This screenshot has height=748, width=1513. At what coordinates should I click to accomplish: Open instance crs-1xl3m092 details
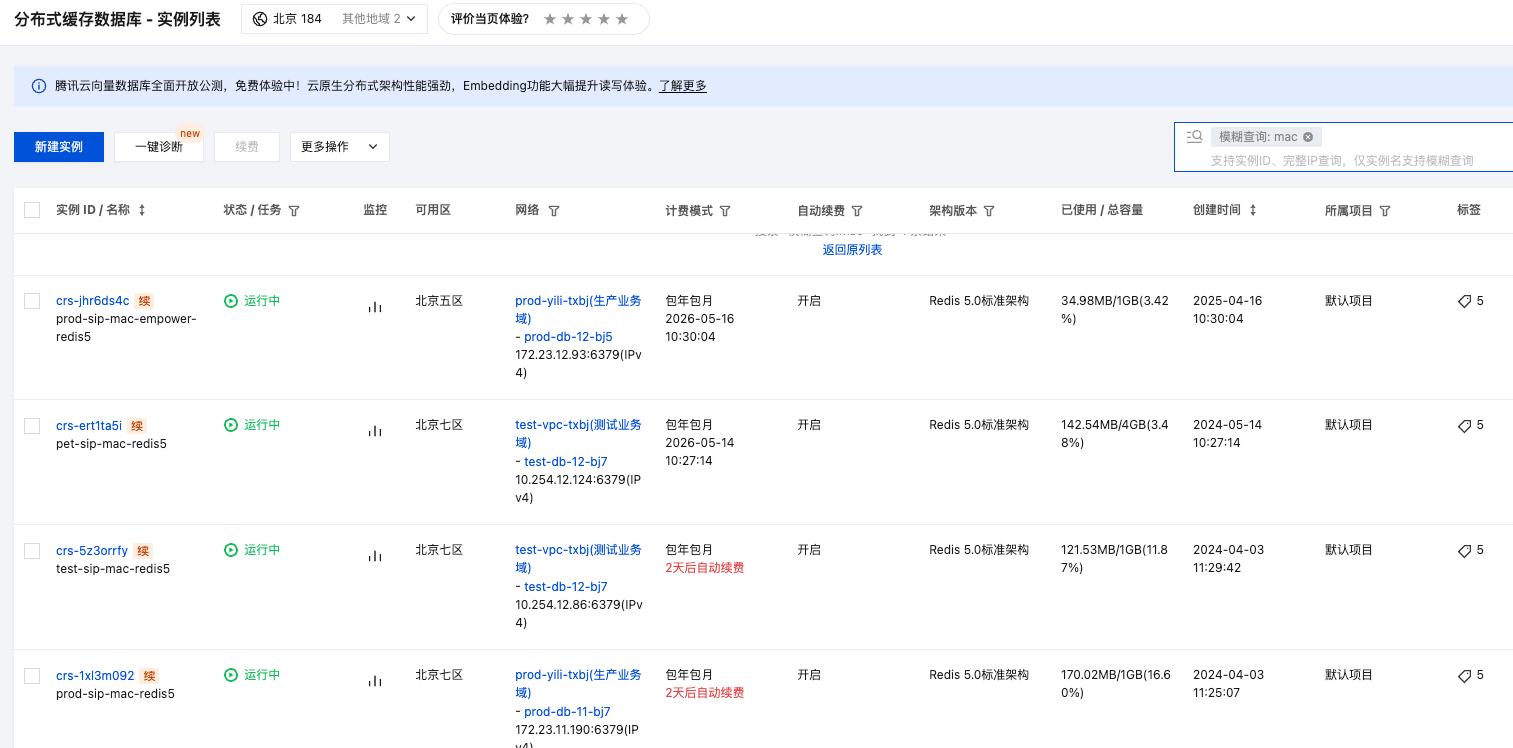pos(95,676)
